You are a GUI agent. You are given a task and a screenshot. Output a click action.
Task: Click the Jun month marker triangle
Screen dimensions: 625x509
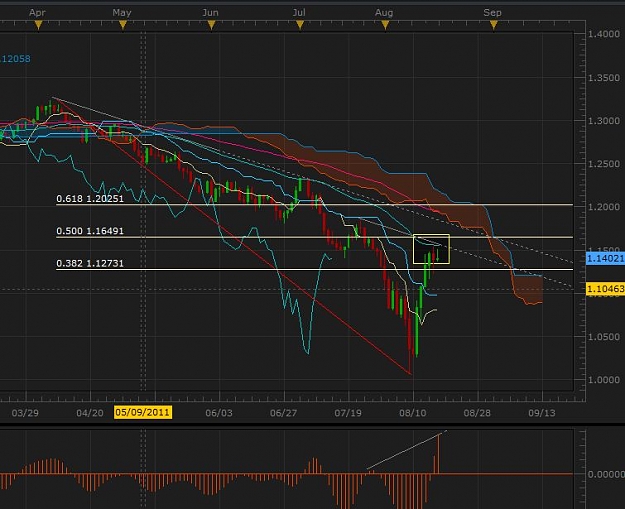(211, 26)
